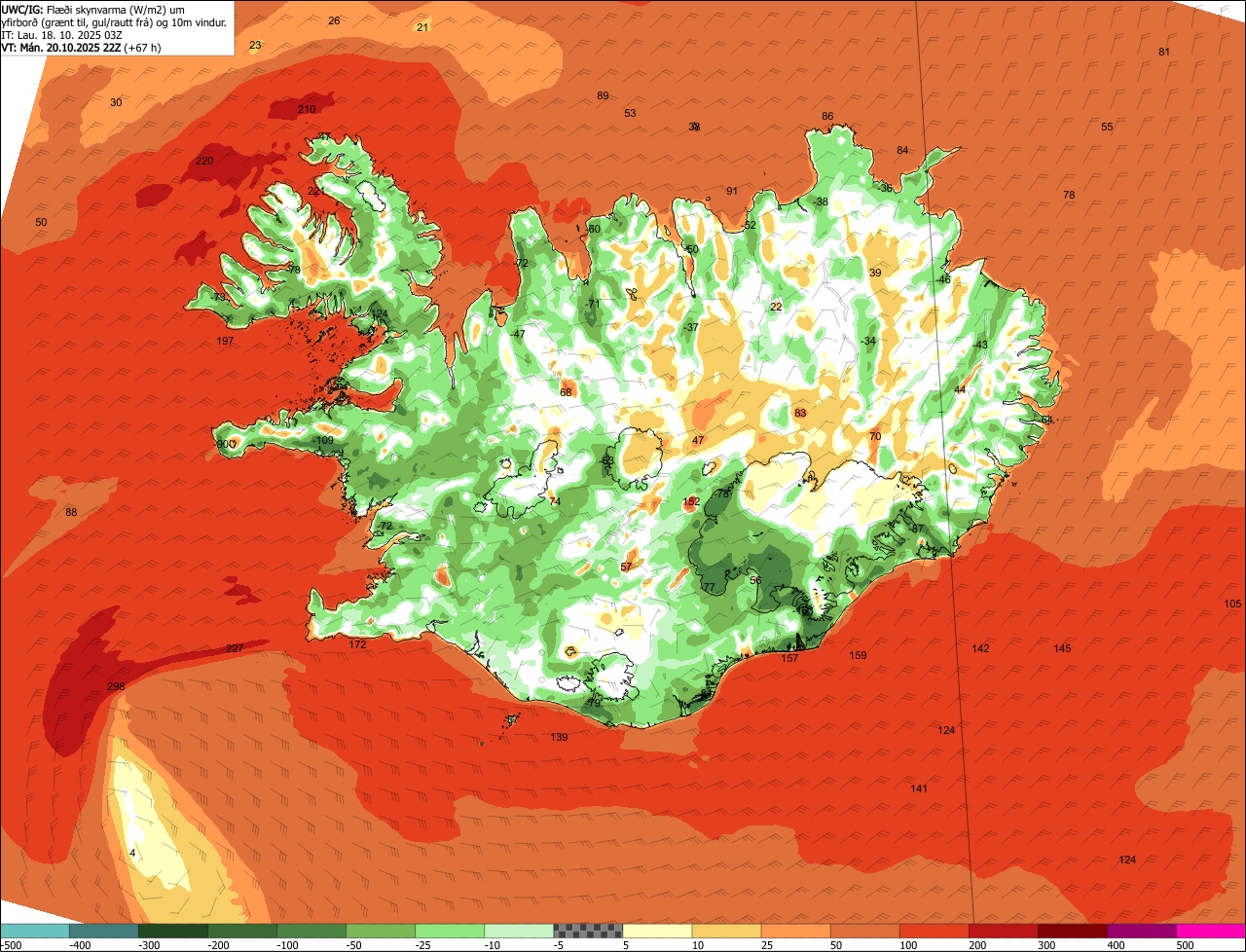Image resolution: width=1246 pixels, height=952 pixels.
Task: Click the flux value 298 in the dark red band
Action: pyautogui.click(x=116, y=686)
